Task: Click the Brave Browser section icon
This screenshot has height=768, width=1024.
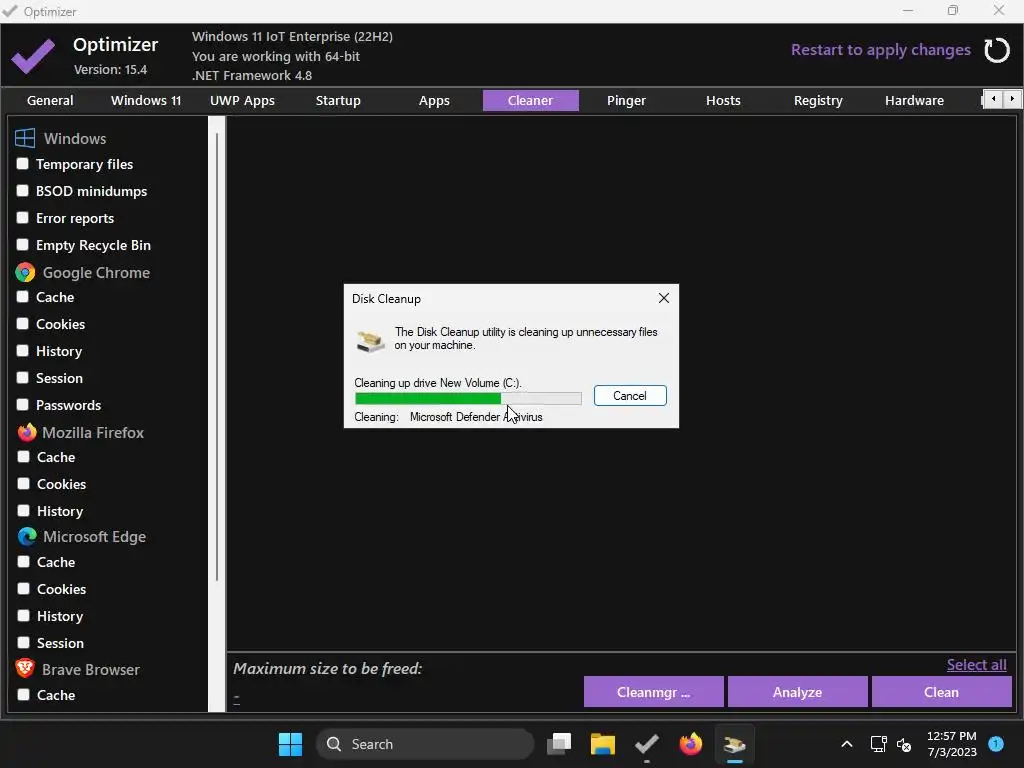Action: [25, 668]
